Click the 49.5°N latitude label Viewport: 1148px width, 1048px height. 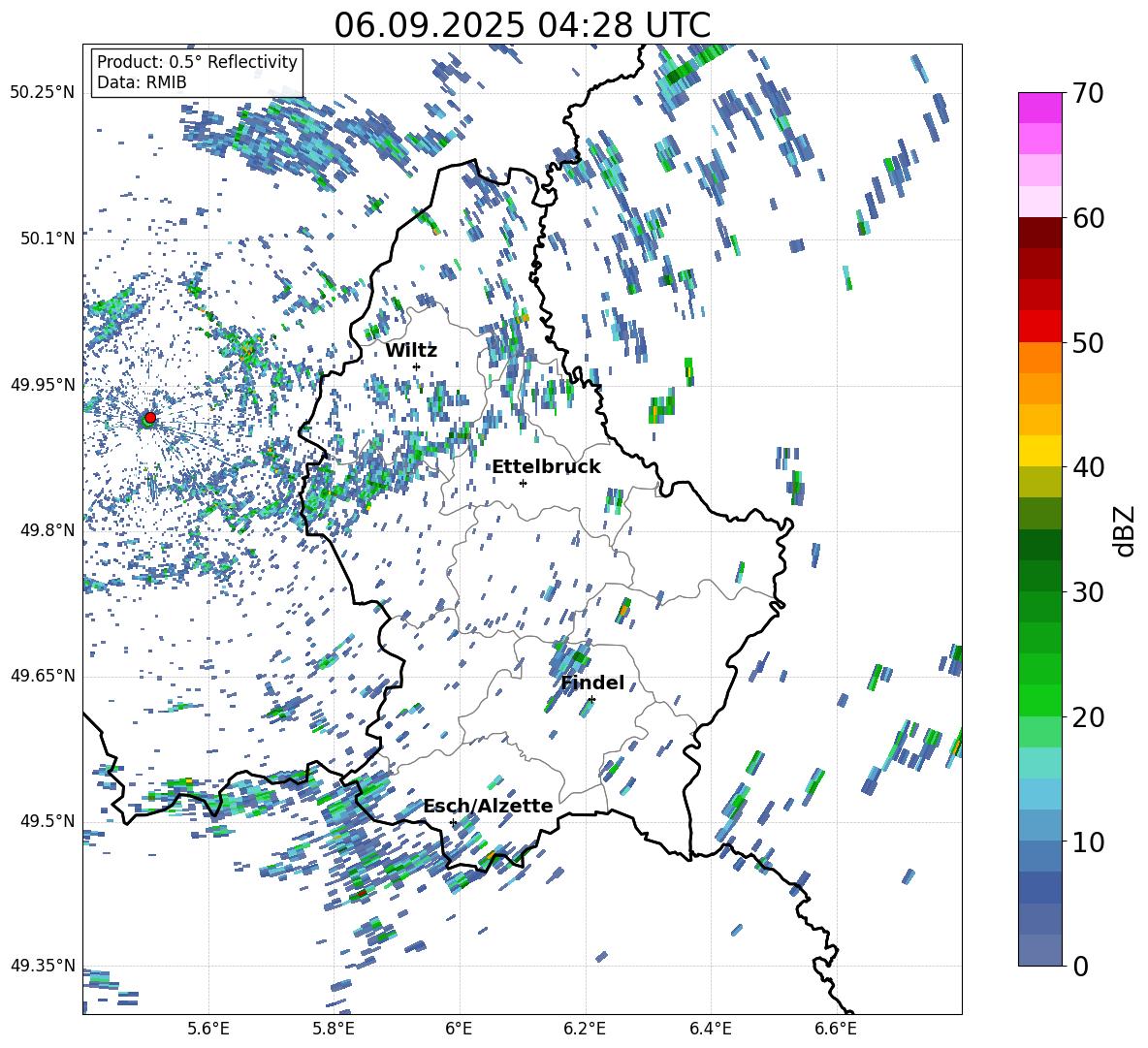click(x=48, y=820)
